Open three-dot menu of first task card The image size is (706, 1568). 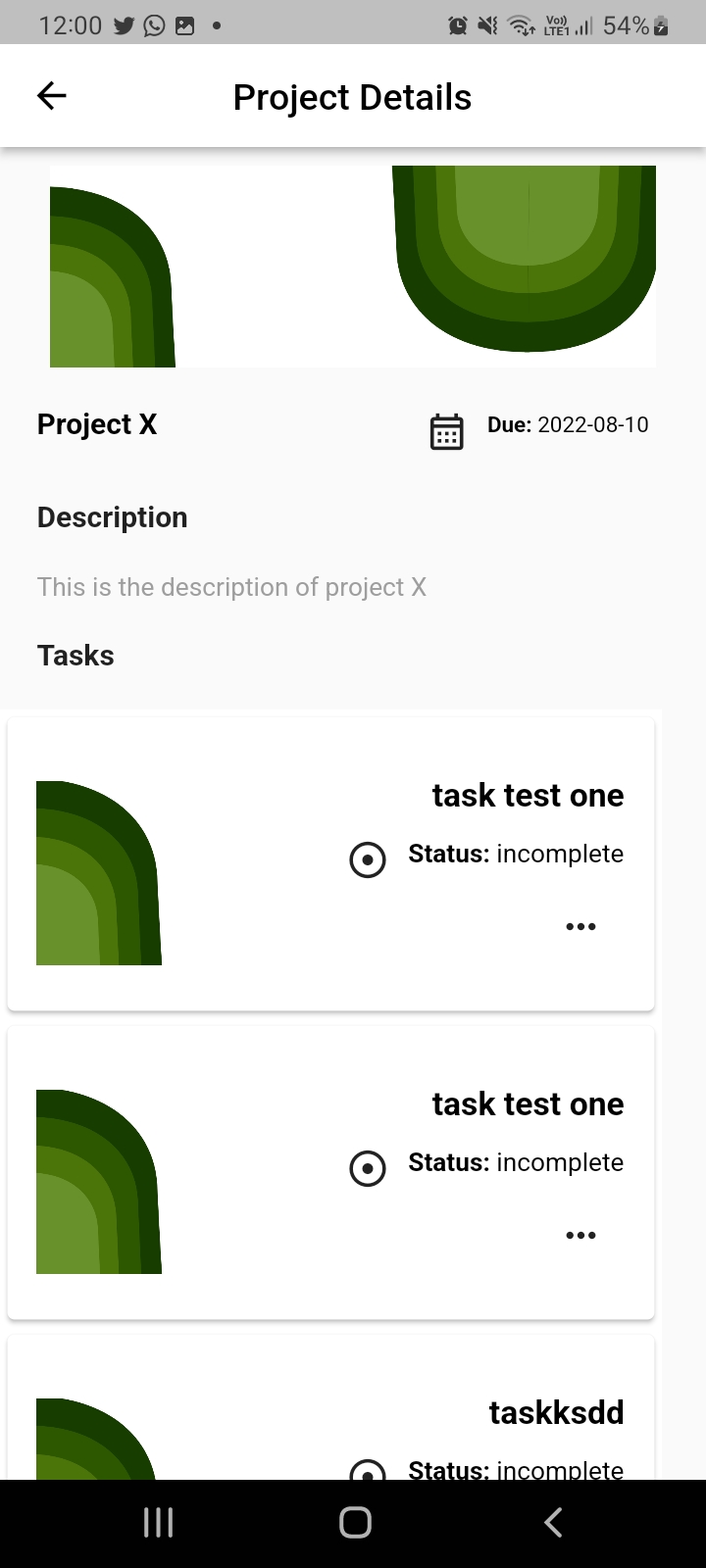pyautogui.click(x=580, y=926)
